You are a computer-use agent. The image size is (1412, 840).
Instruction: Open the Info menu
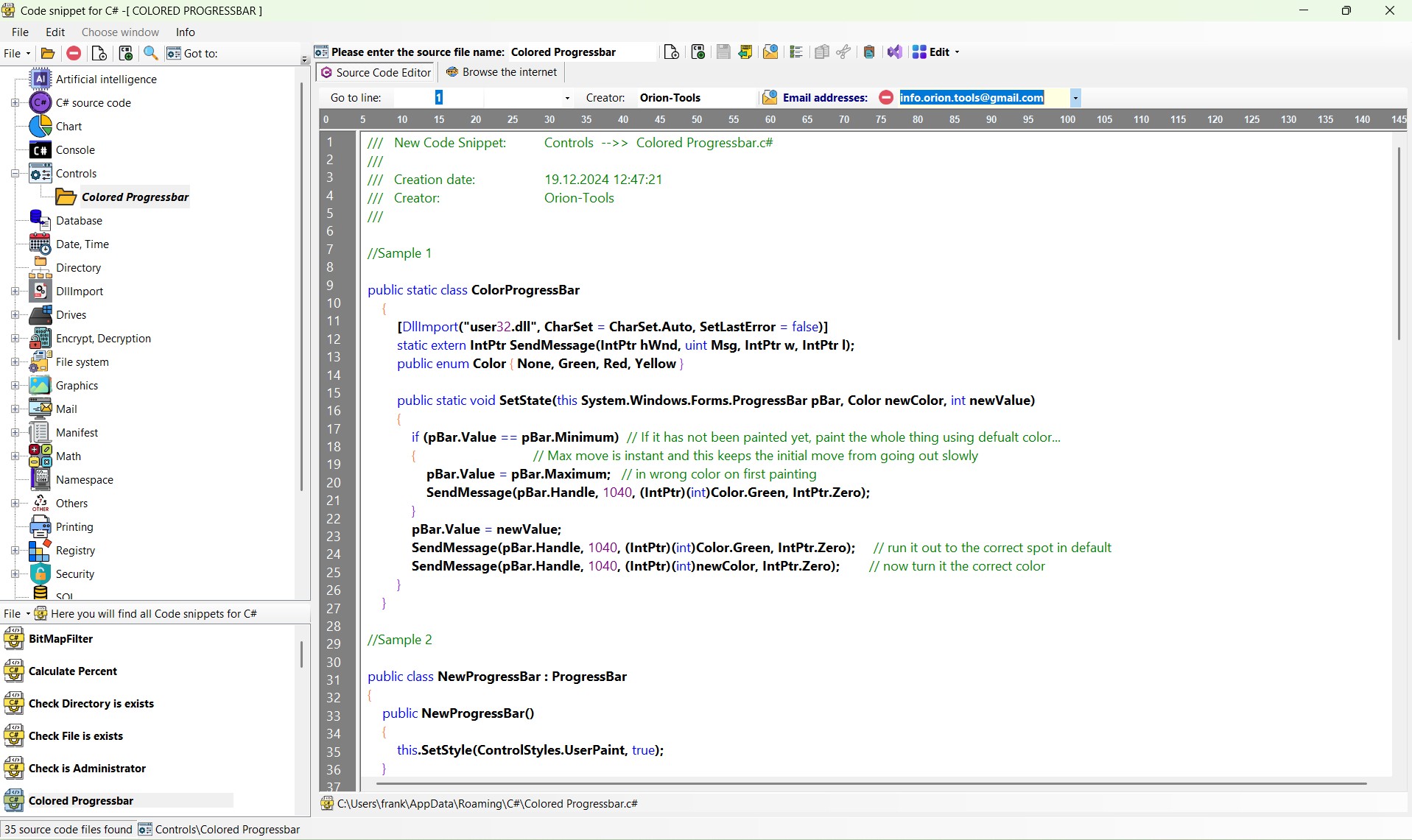click(185, 32)
